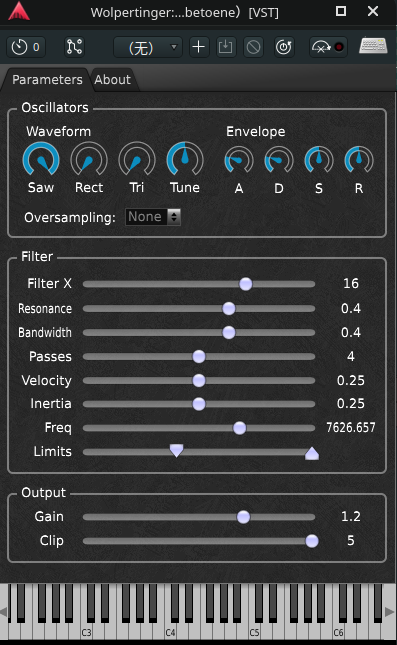Switch to the Parameters tab
The width and height of the screenshot is (397, 645).
click(x=47, y=79)
